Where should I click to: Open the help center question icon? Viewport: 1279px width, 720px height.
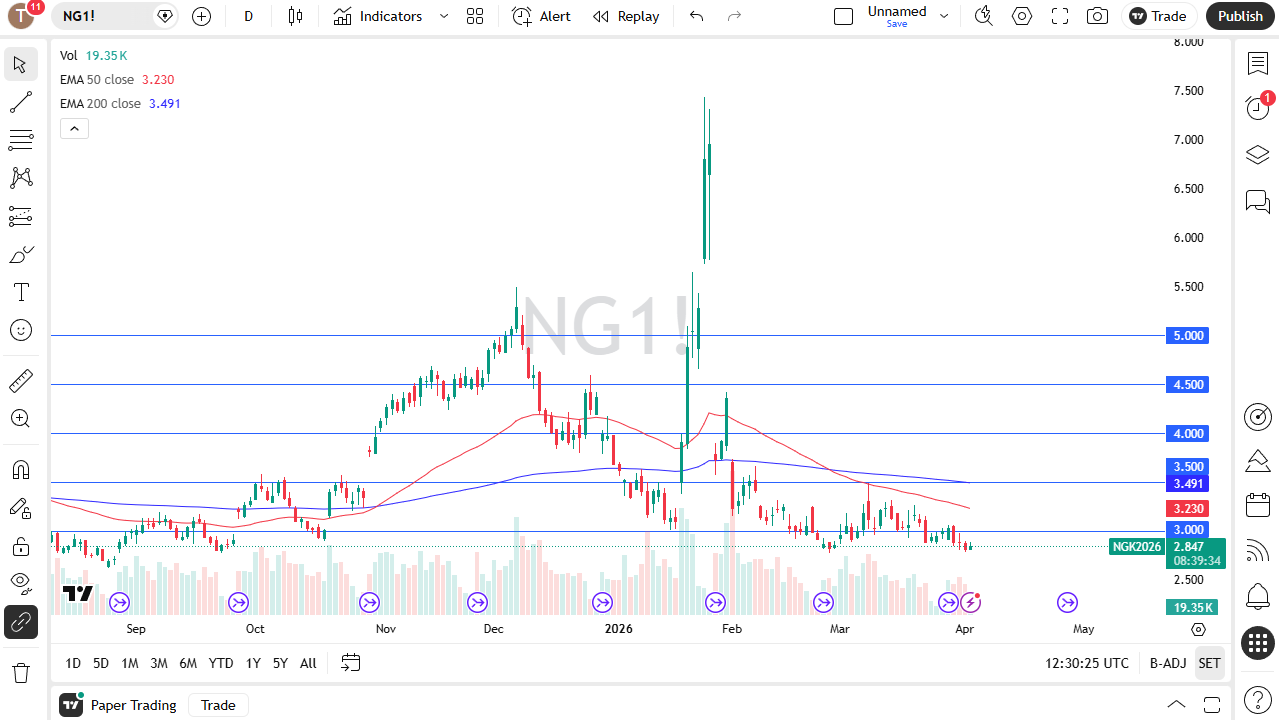pyautogui.click(x=1258, y=699)
